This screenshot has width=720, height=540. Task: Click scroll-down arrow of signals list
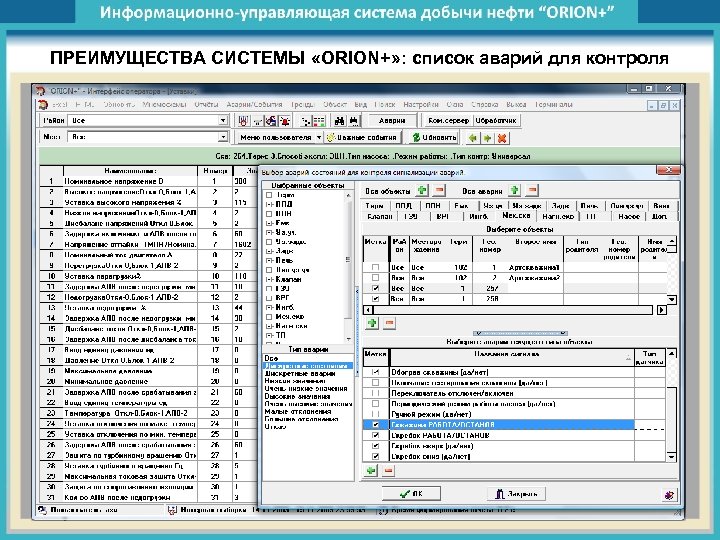[672, 457]
